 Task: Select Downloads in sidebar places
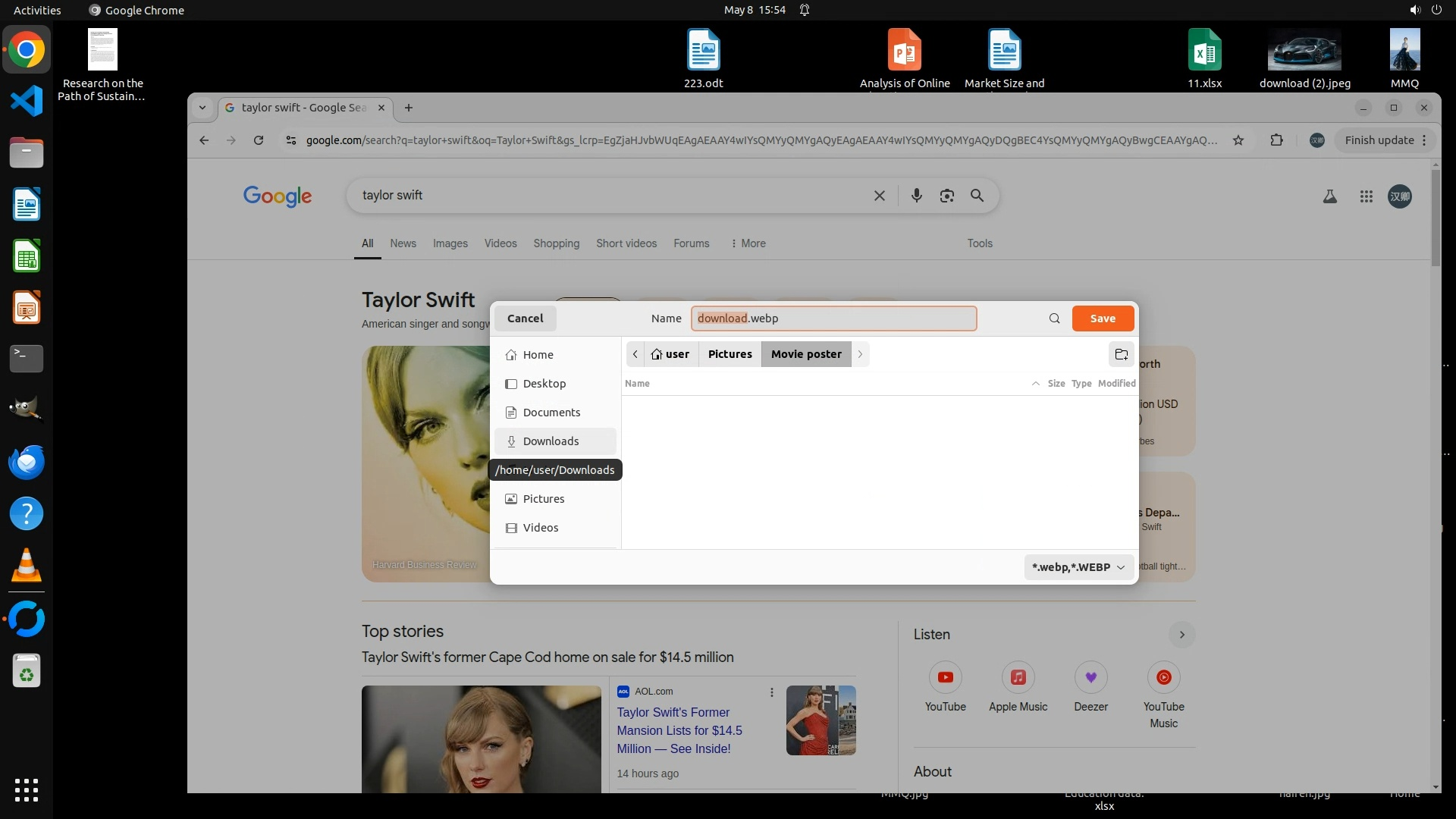click(551, 441)
